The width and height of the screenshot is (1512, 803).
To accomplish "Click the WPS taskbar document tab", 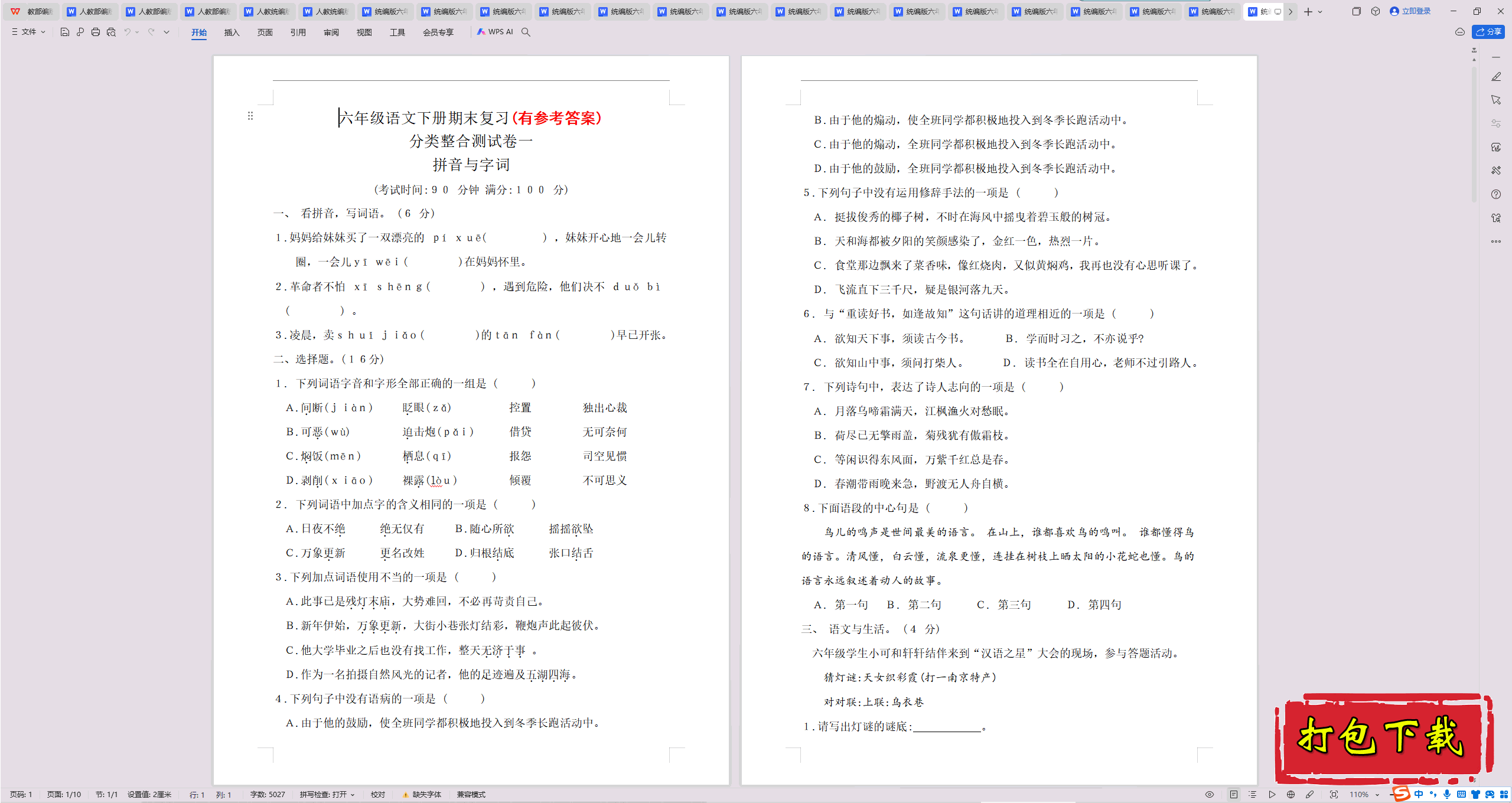I will pyautogui.click(x=1262, y=9).
